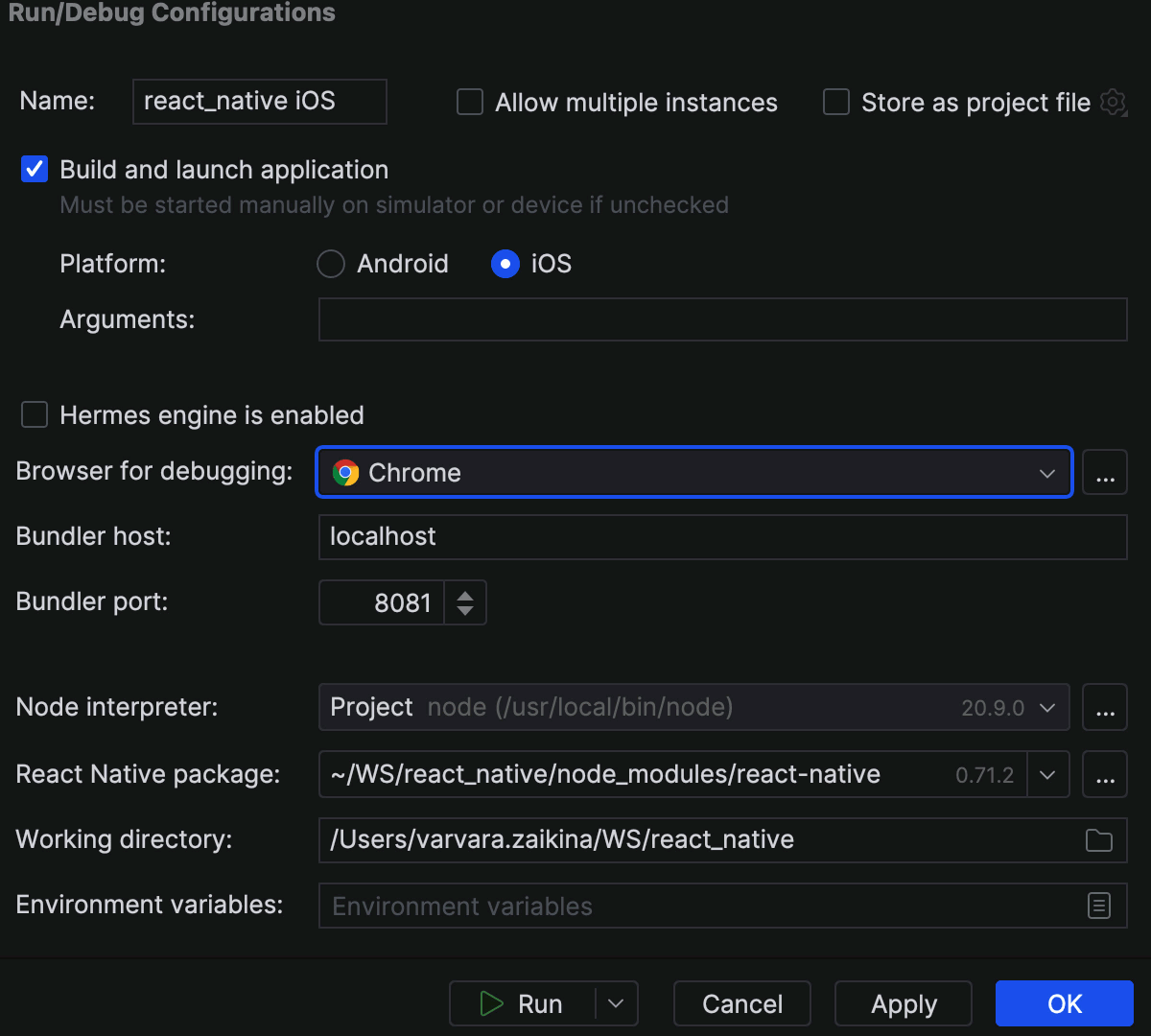The image size is (1151, 1036).
Task: Click the Environment variables list icon
Action: [x=1099, y=905]
